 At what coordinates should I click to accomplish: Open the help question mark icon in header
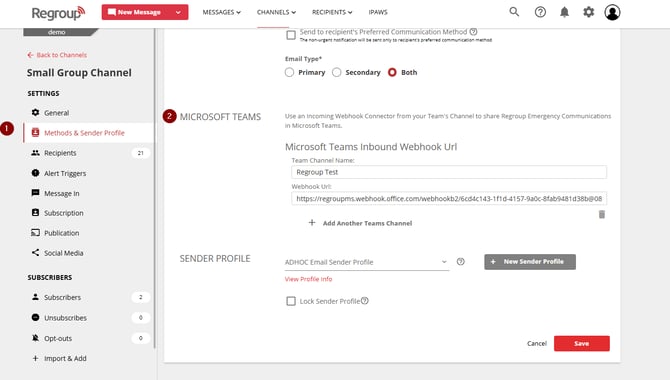pos(540,12)
